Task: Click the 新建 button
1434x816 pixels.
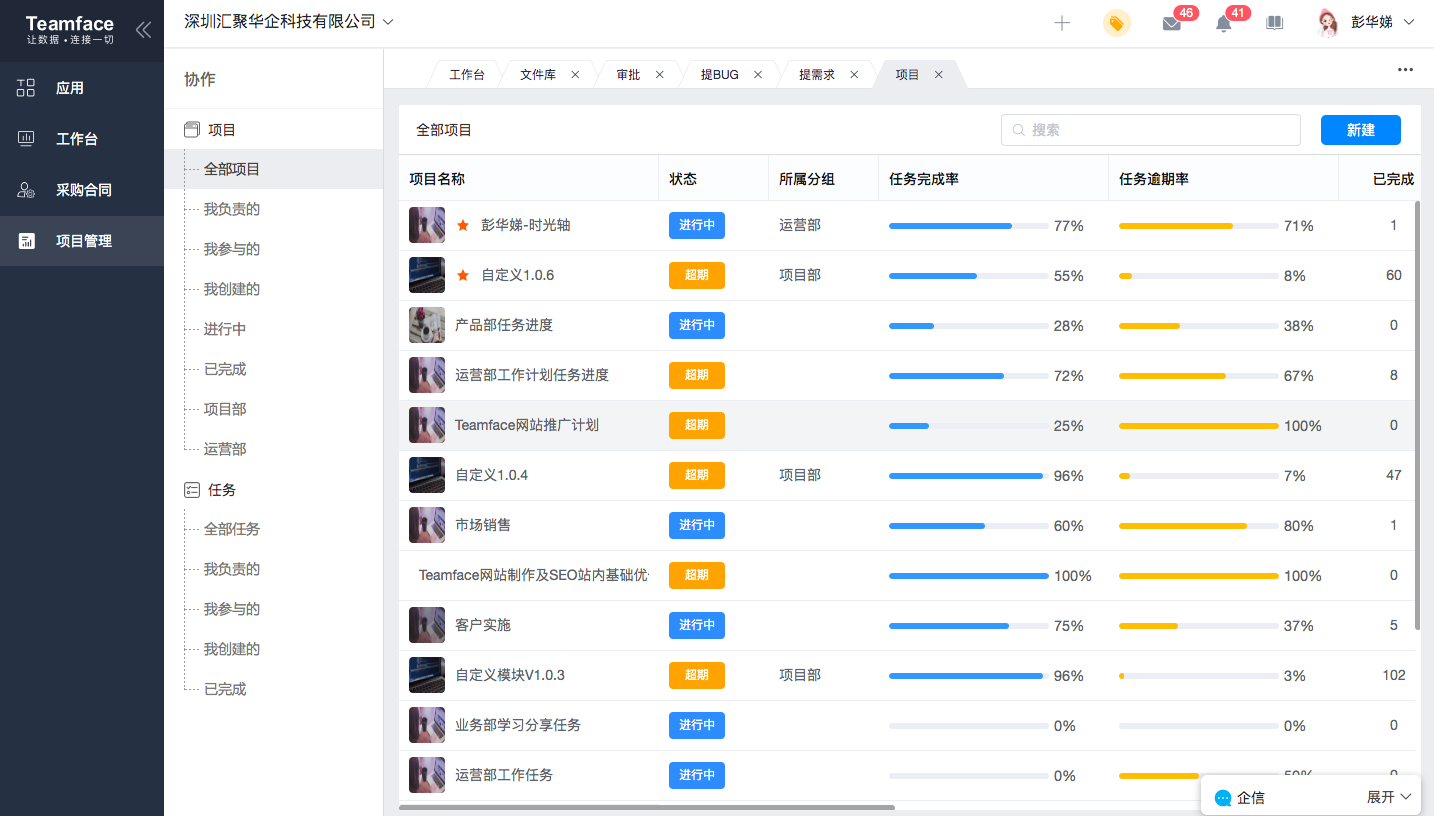Action: 1360,130
